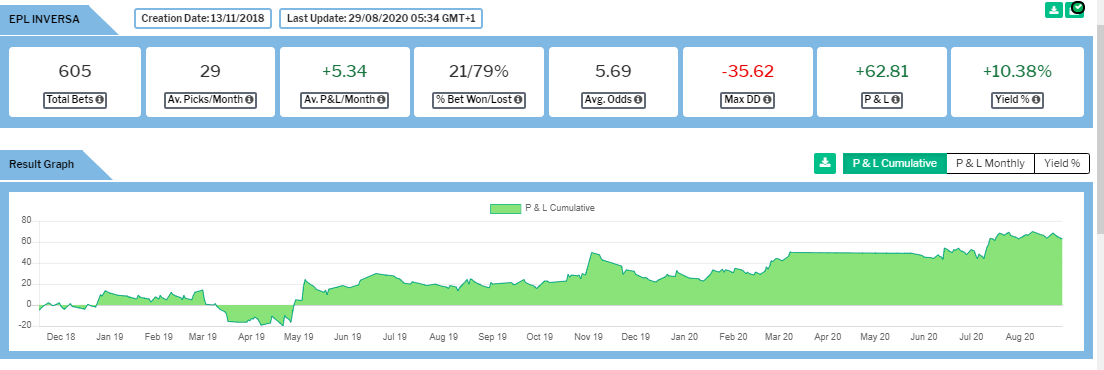The height and width of the screenshot is (370, 1104).
Task: Select the P & L Cumulative tab
Action: pos(895,163)
